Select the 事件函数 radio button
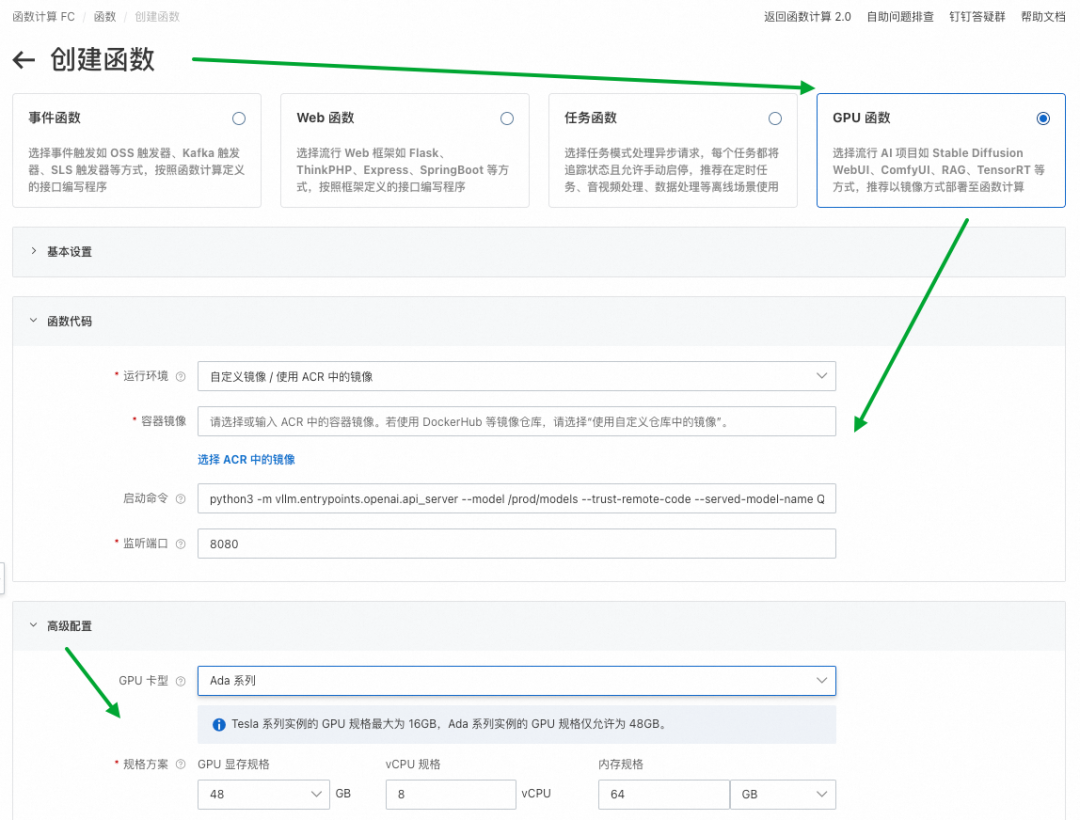The height and width of the screenshot is (820, 1080). 238,118
